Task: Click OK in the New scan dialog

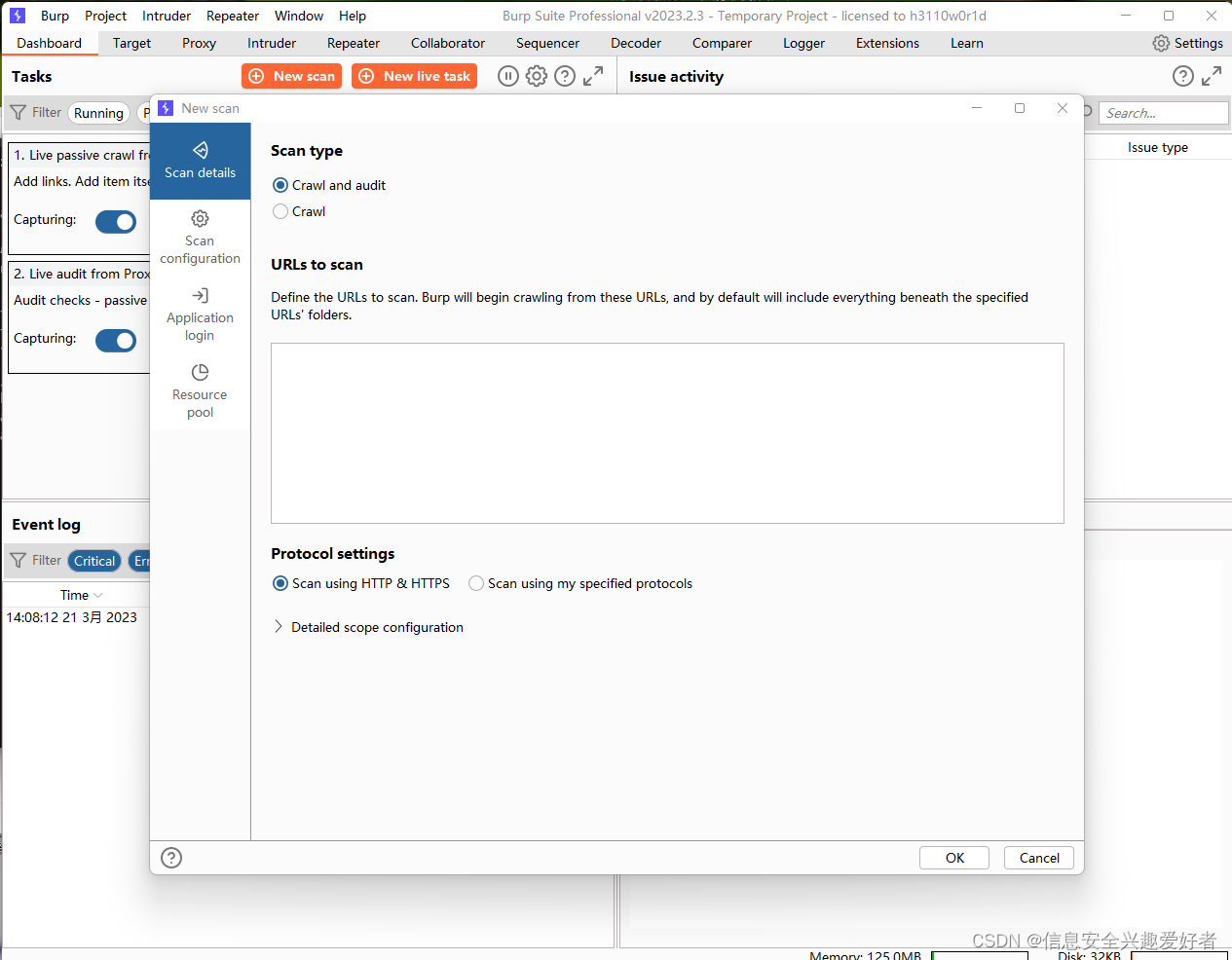Action: (954, 858)
